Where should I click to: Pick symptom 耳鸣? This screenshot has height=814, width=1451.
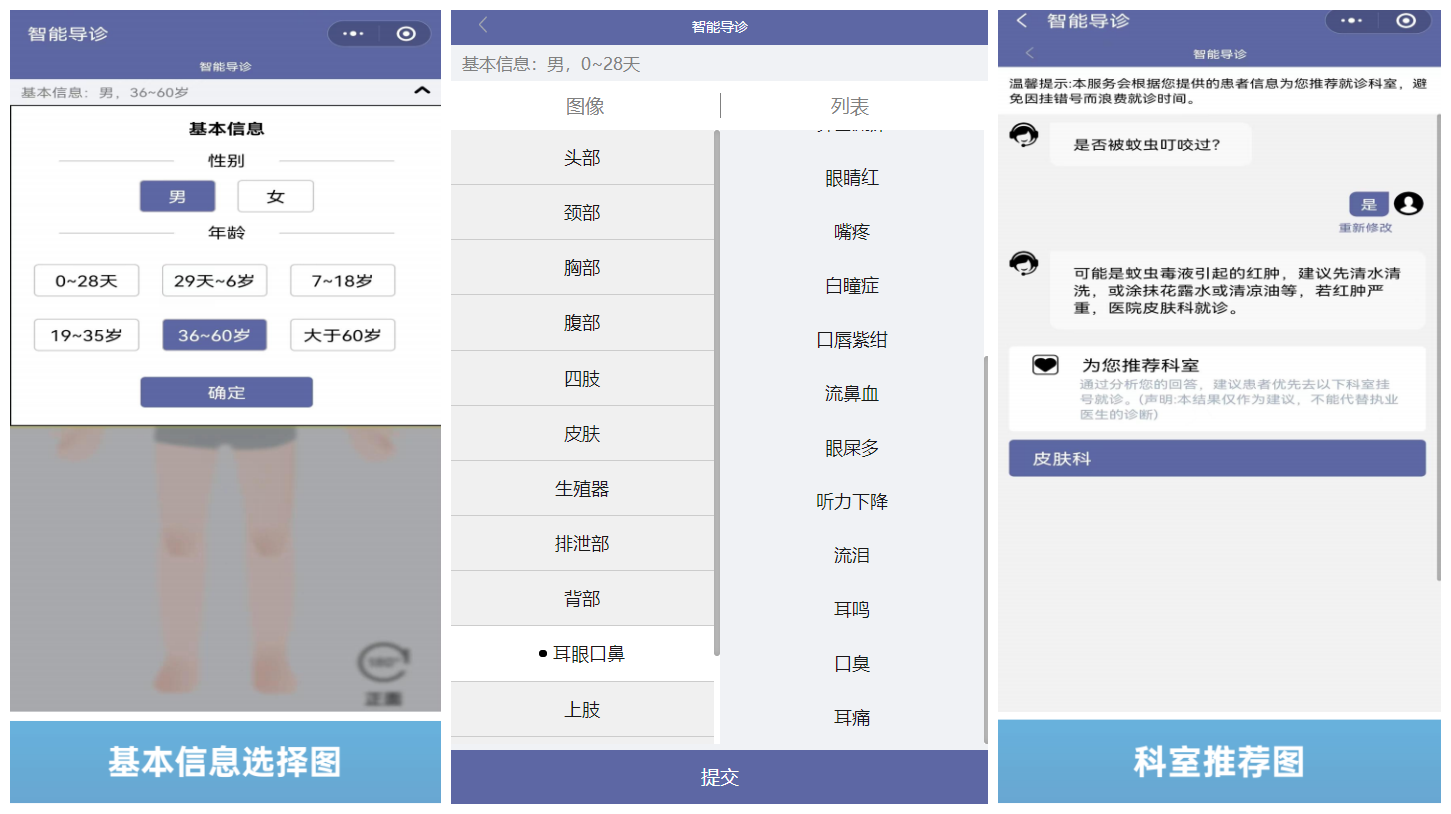click(x=852, y=610)
